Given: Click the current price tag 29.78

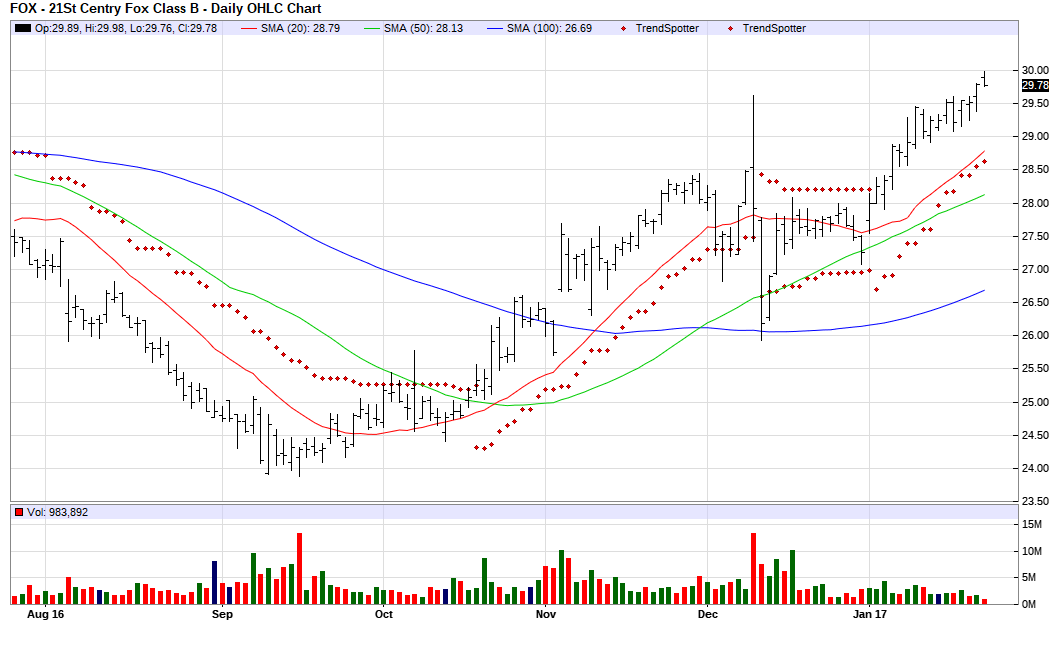Looking at the screenshot, I should (1035, 85).
